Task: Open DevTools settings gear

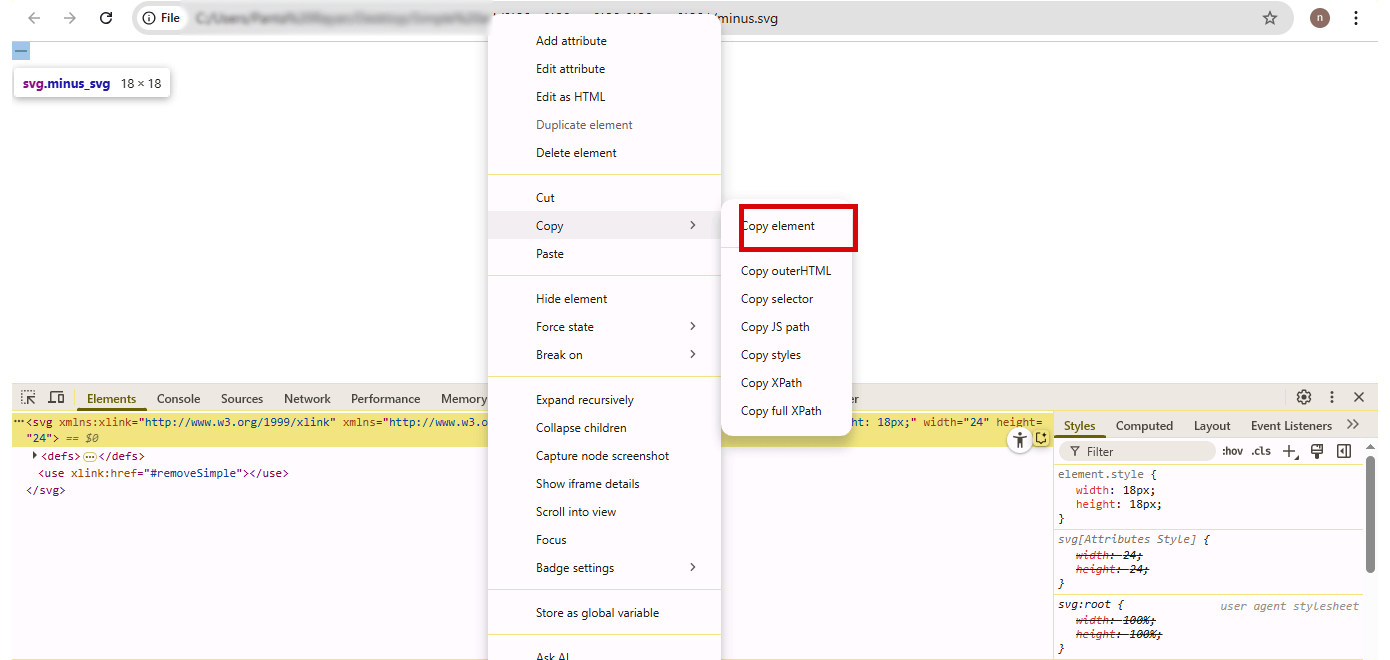Action: pyautogui.click(x=1304, y=397)
